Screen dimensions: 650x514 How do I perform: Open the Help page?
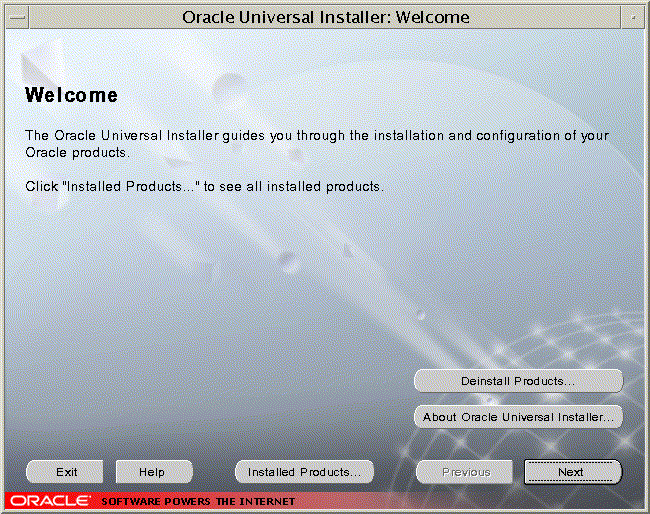154,472
